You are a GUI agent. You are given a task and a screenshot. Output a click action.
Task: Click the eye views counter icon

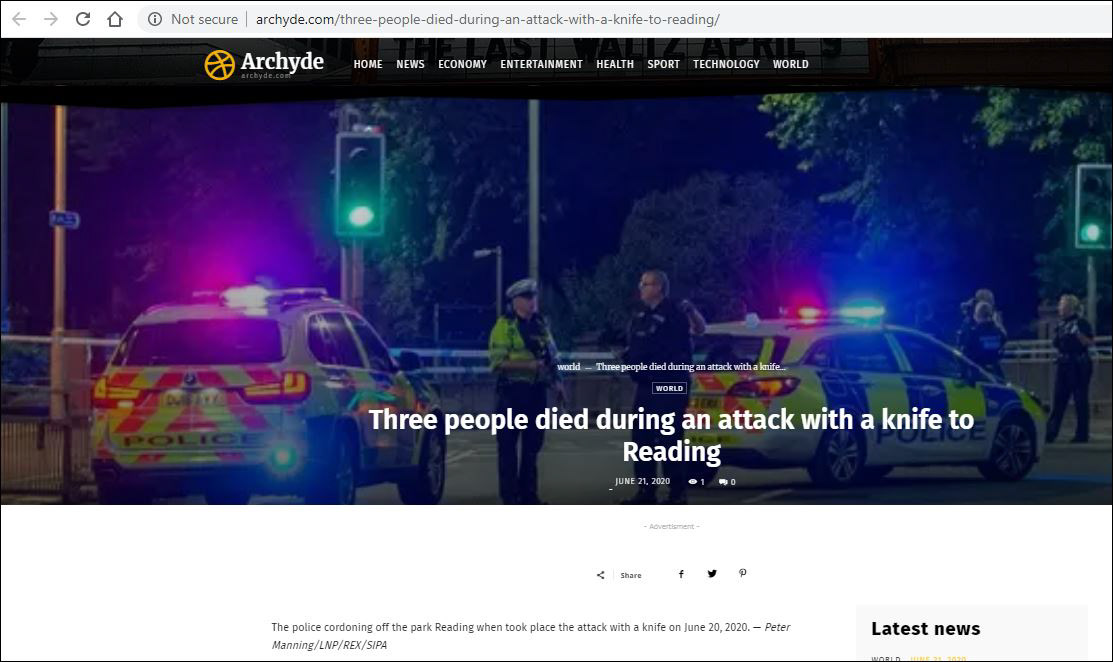tap(693, 482)
